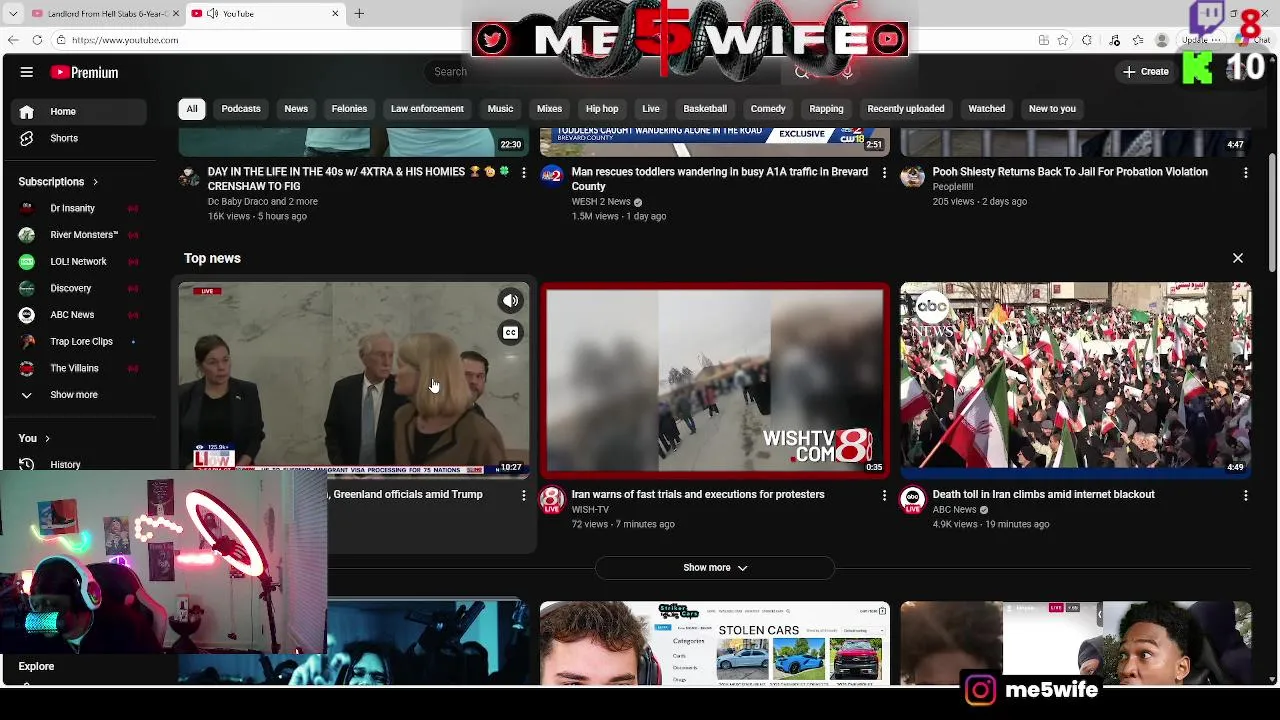Show more subscriptions in sidebar

click(x=79, y=394)
